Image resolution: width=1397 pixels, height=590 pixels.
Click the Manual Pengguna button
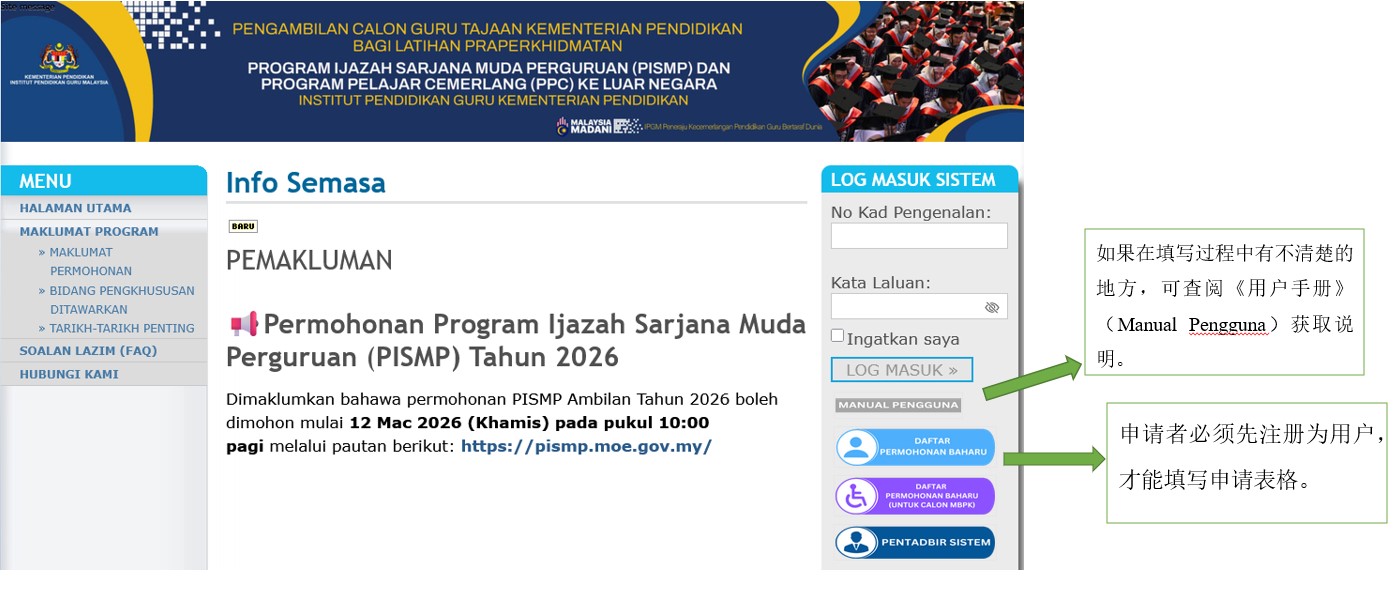[898, 405]
